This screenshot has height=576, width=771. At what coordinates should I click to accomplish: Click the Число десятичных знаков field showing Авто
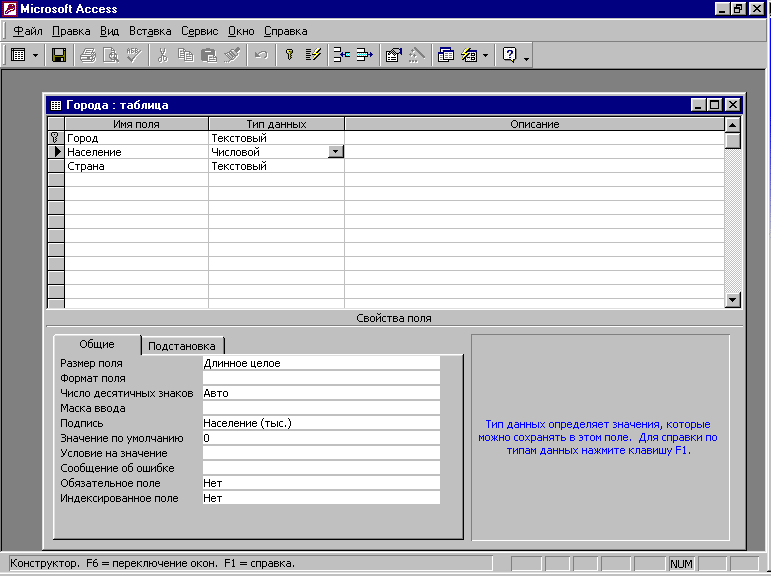pos(321,393)
